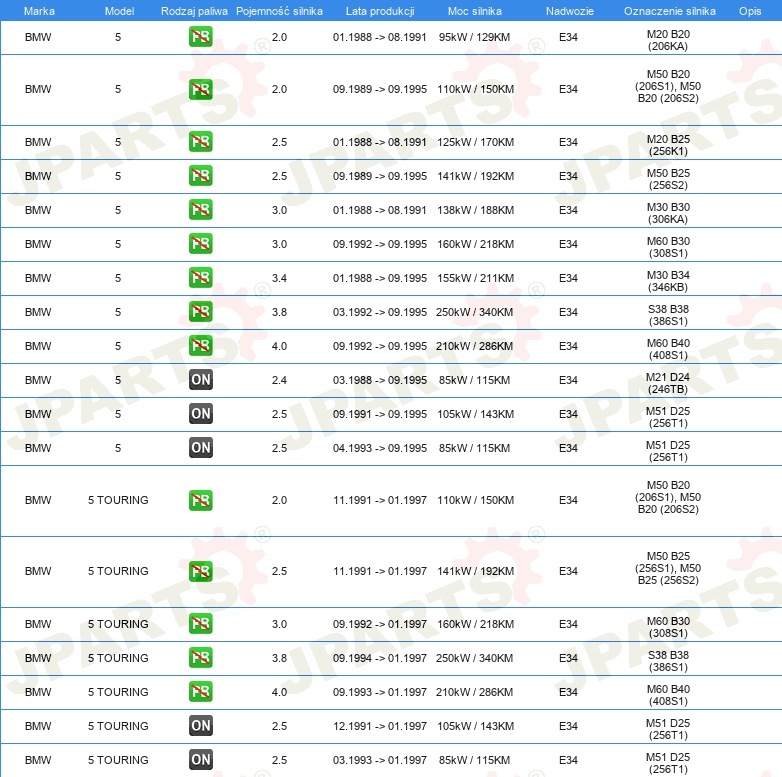The height and width of the screenshot is (777, 782).
Task: Click the PB fuel icon for 125kW / 170KM engine
Action: (200, 142)
